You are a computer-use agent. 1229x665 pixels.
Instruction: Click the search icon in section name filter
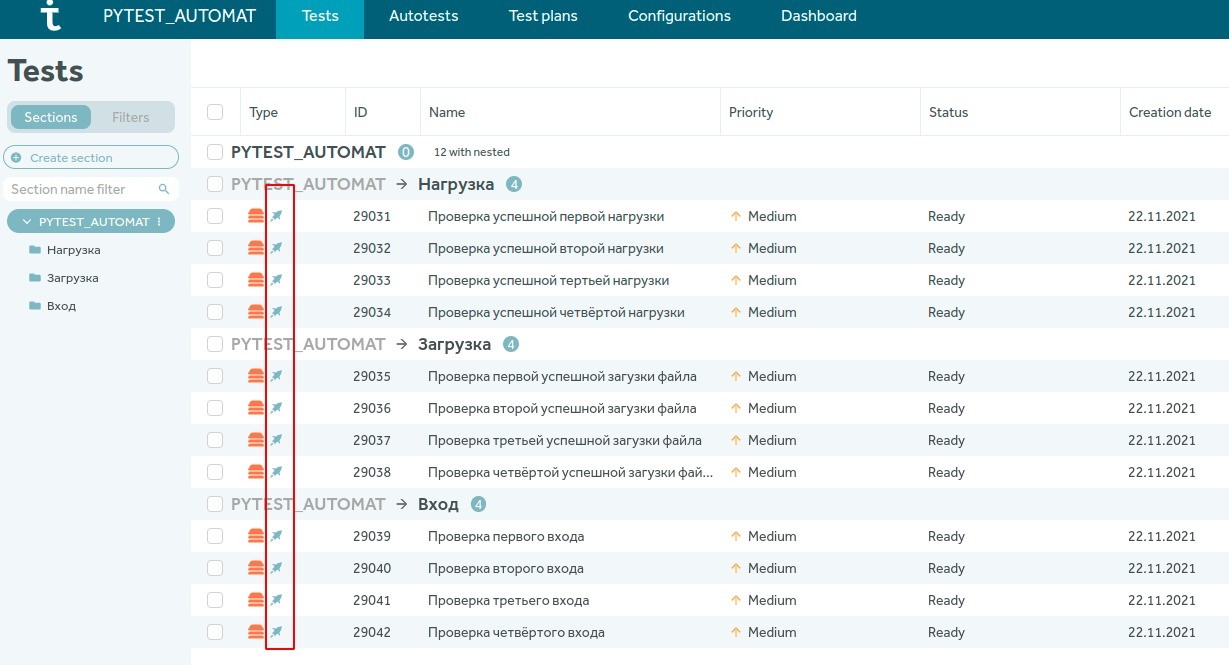coord(164,189)
